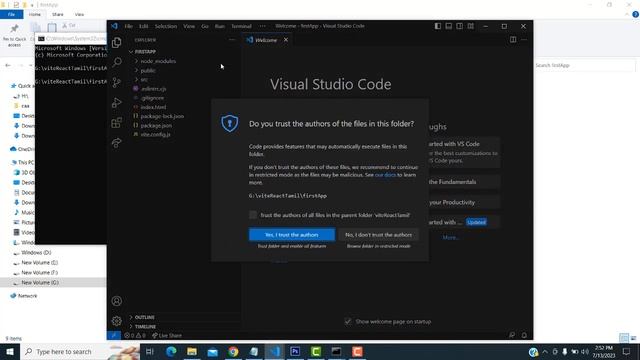640x360 pixels.
Task: Open Google Chrome from the taskbar
Action: pos(233,351)
